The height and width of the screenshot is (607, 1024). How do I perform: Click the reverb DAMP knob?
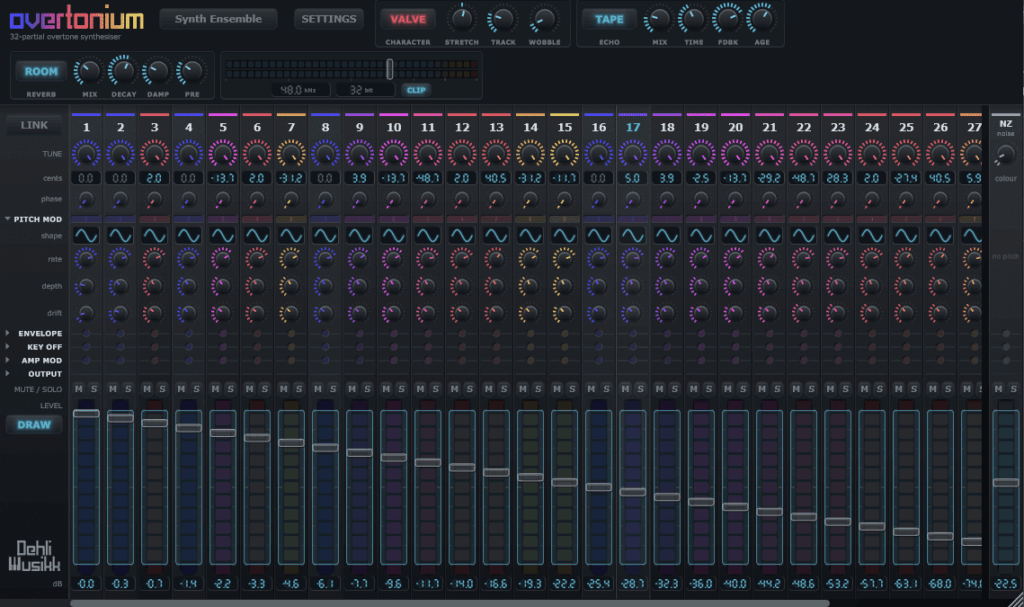[x=157, y=71]
